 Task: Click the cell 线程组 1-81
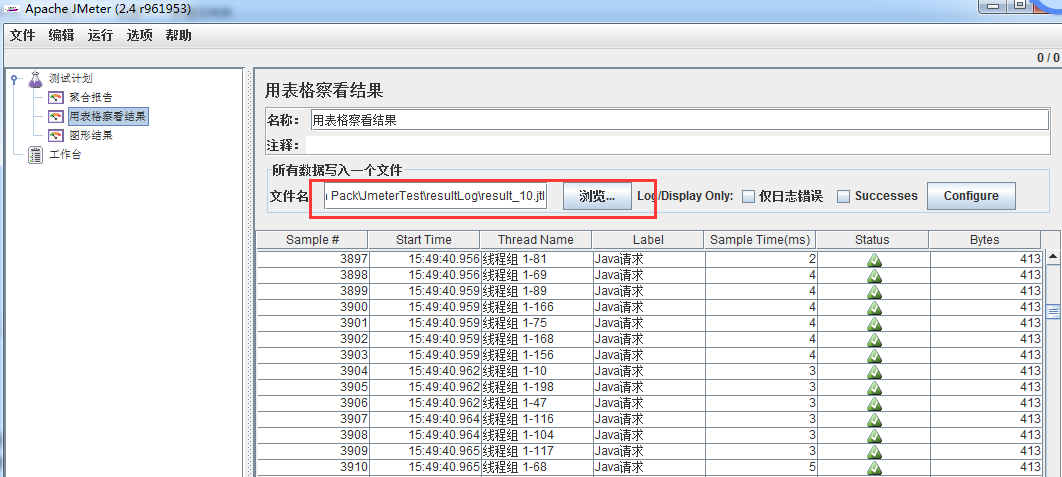pos(536,259)
